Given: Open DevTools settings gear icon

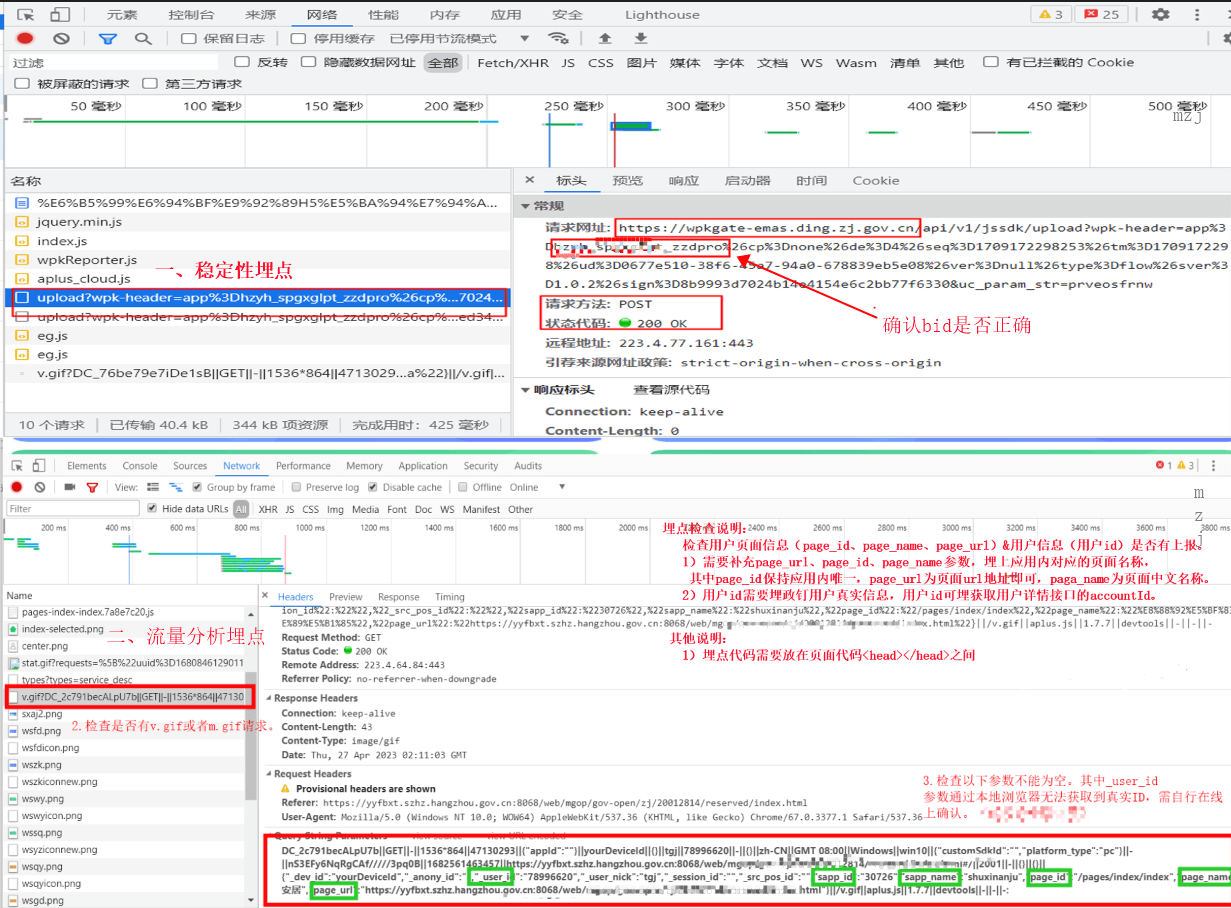Looking at the screenshot, I should [1160, 14].
